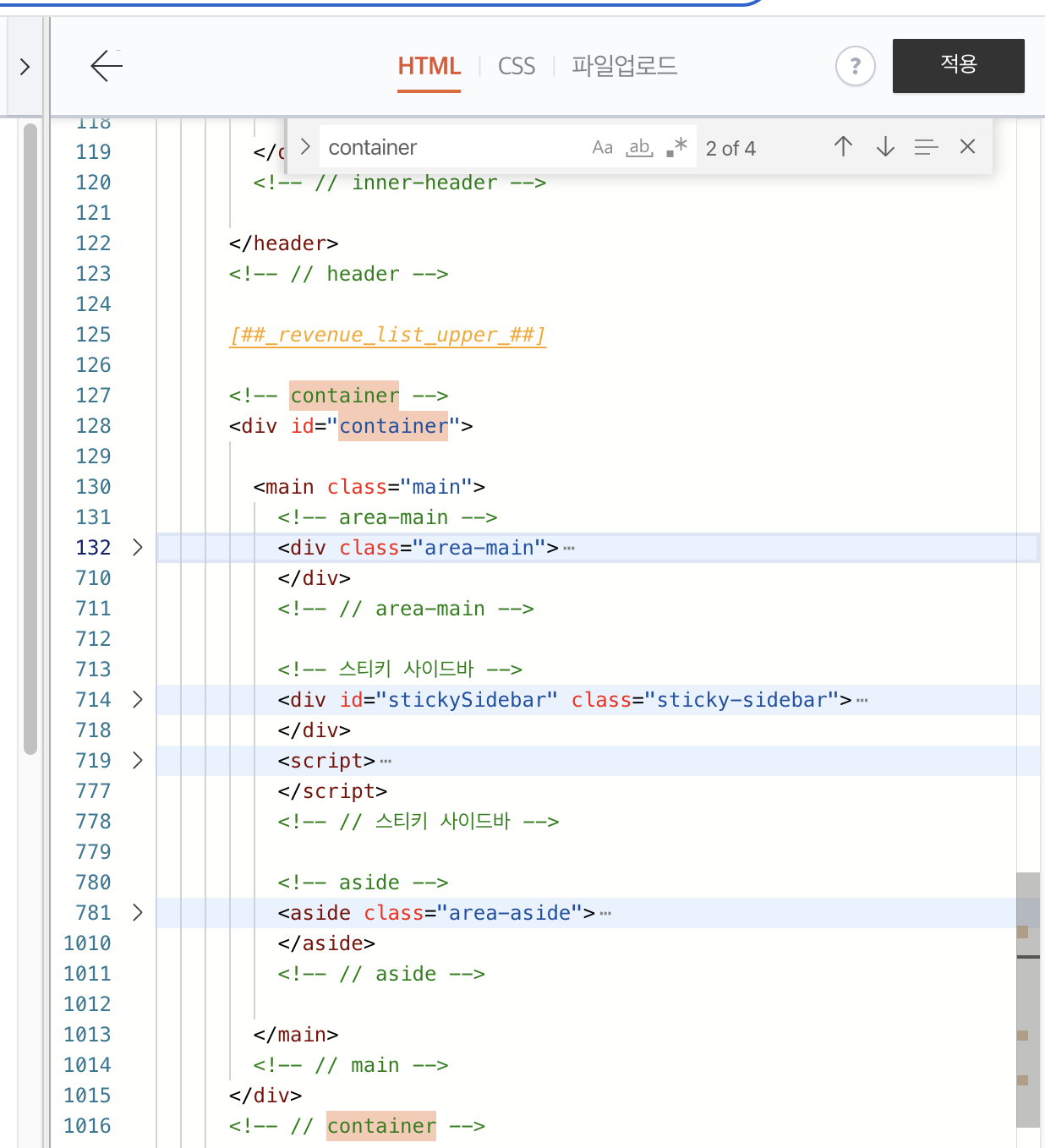Click the 2 of 4 match counter
This screenshot has width=1045, height=1148.
[730, 148]
